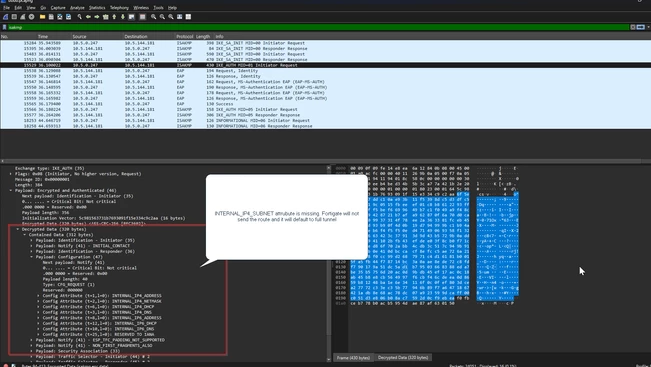This screenshot has width=651, height=367.
Task: Select packet 15565 EAP Success row
Action: point(326,104)
